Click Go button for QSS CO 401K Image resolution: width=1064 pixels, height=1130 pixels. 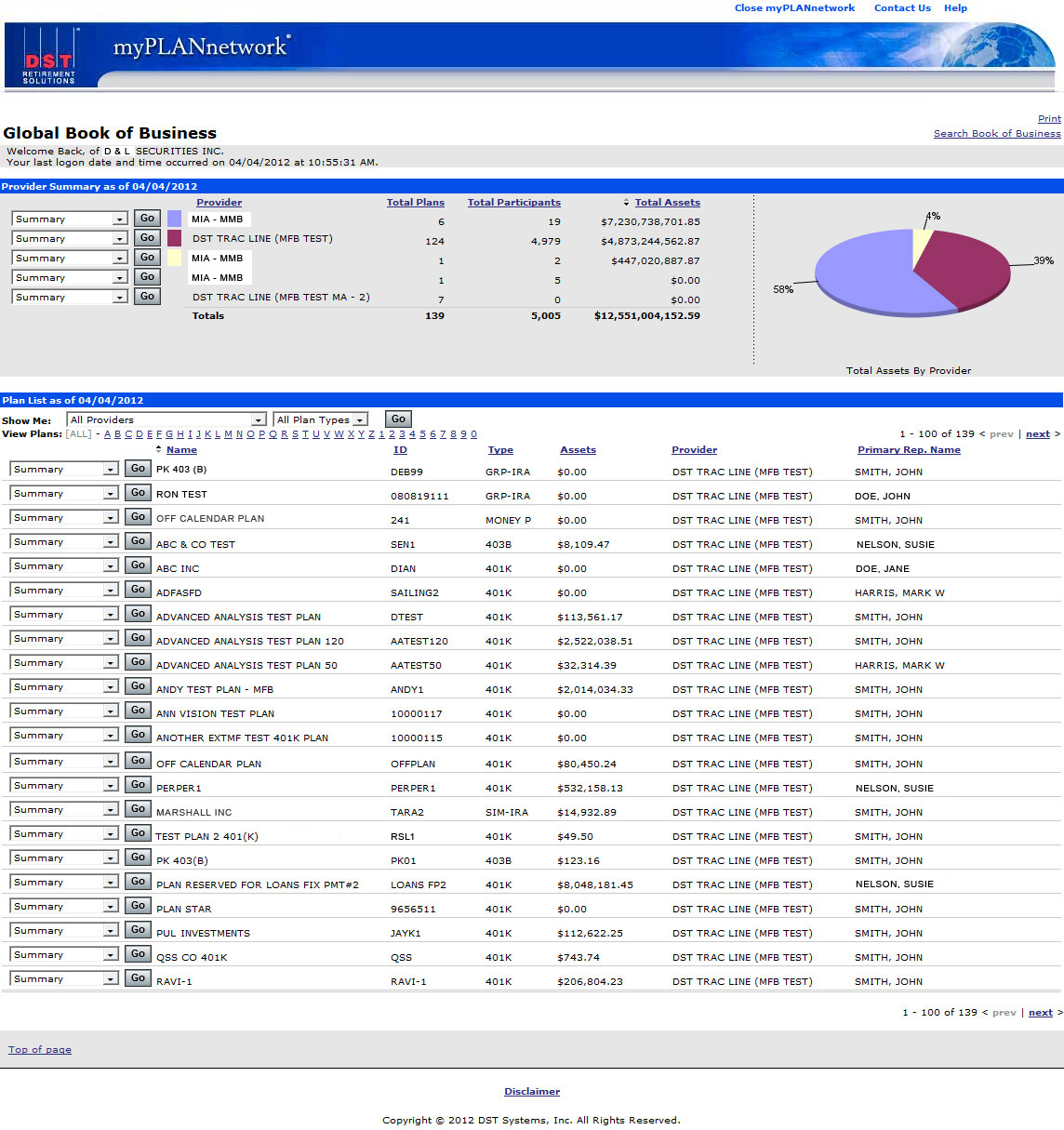pos(138,954)
